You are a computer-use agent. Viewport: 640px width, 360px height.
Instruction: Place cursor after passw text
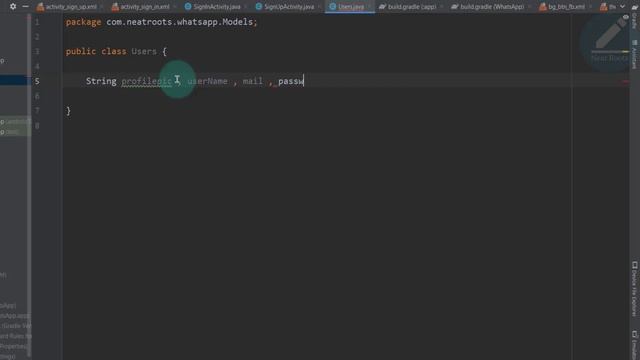[x=304, y=81]
